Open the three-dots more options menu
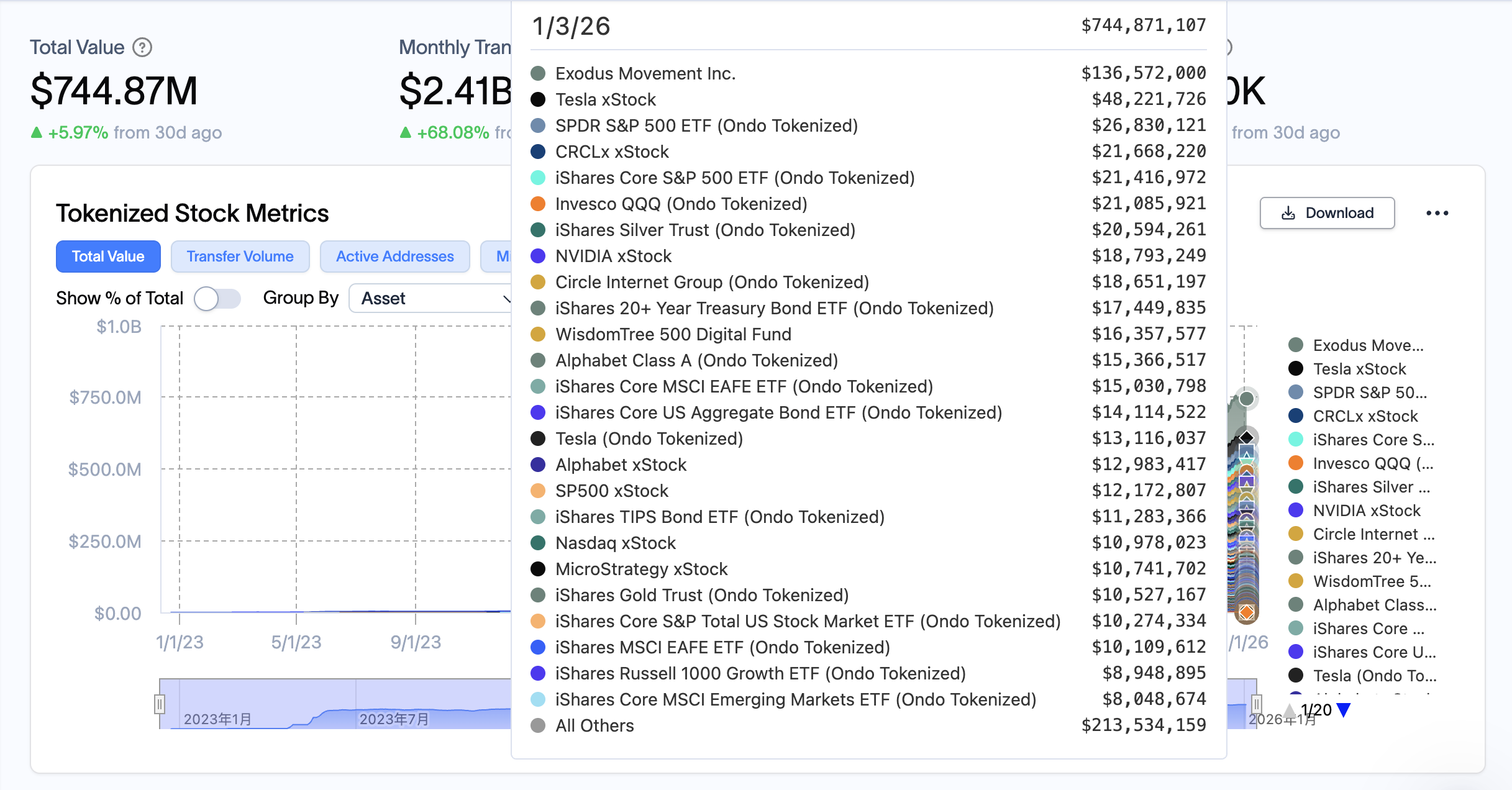This screenshot has width=1512, height=790. coord(1437,213)
